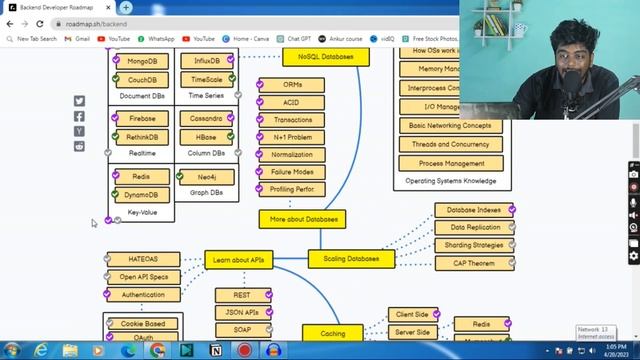Select the RethinkDB node
The height and width of the screenshot is (360, 640).
[x=142, y=138]
